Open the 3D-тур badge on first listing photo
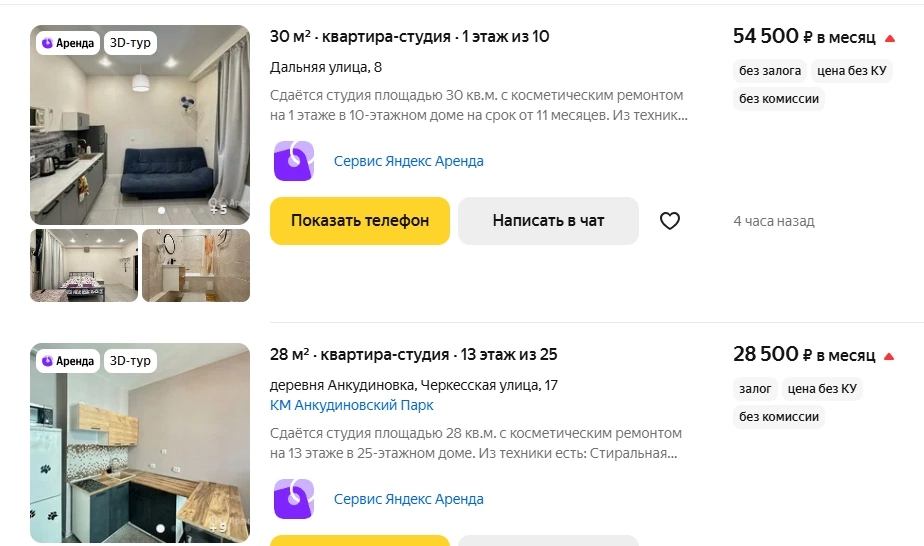 click(130, 43)
